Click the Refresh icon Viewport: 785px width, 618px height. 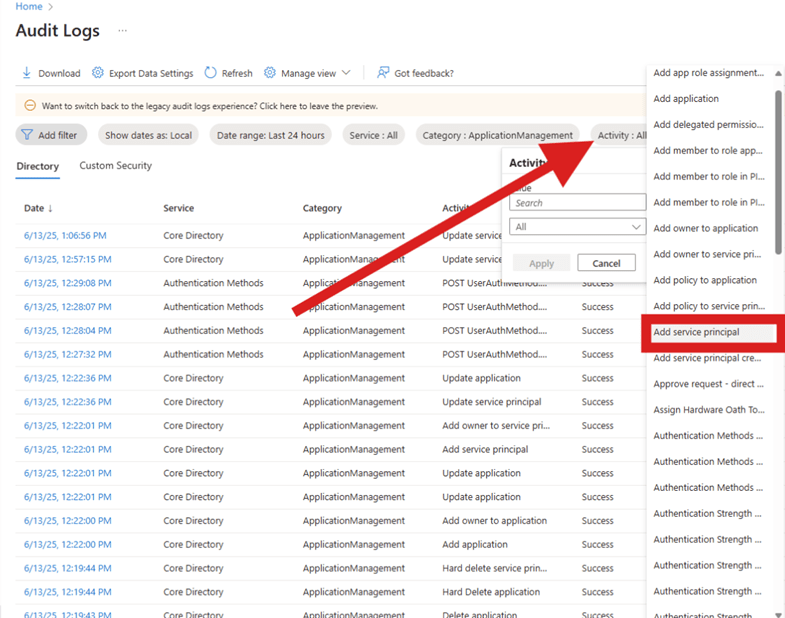coord(210,73)
